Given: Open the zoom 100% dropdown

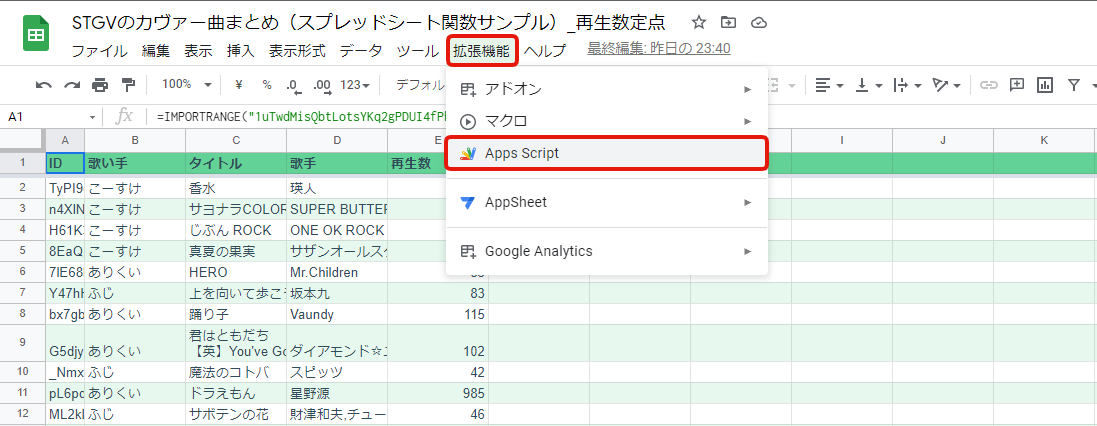Looking at the screenshot, I should tap(186, 85).
